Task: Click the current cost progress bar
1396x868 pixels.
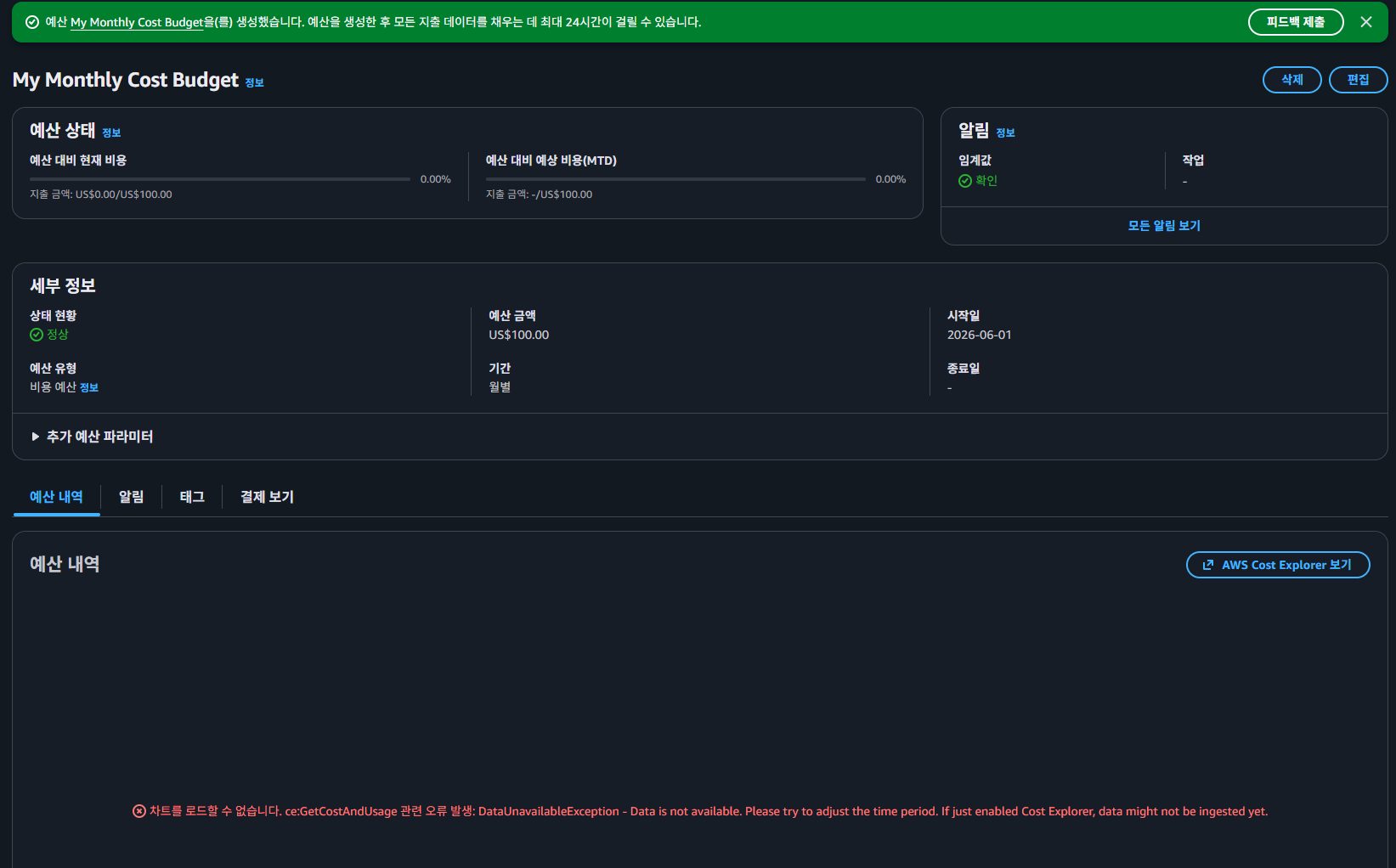Action: [220, 179]
